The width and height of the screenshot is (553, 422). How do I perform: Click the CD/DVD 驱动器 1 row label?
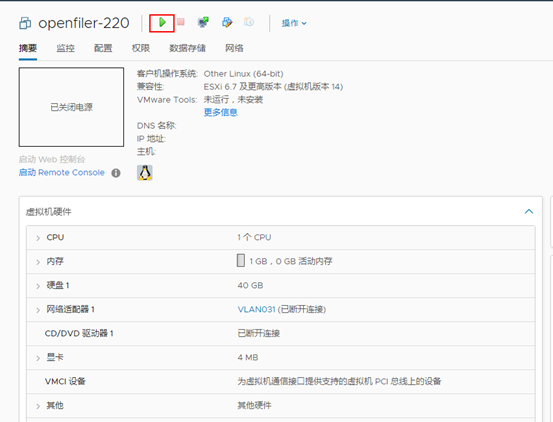[79, 333]
